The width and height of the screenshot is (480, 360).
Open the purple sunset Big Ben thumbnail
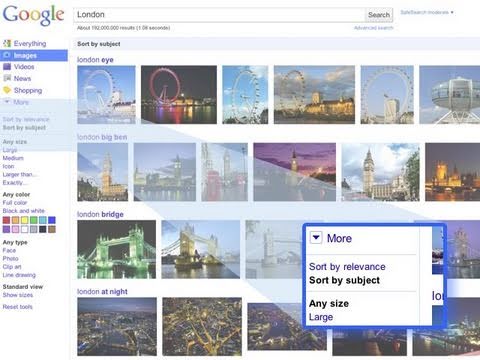295,172
